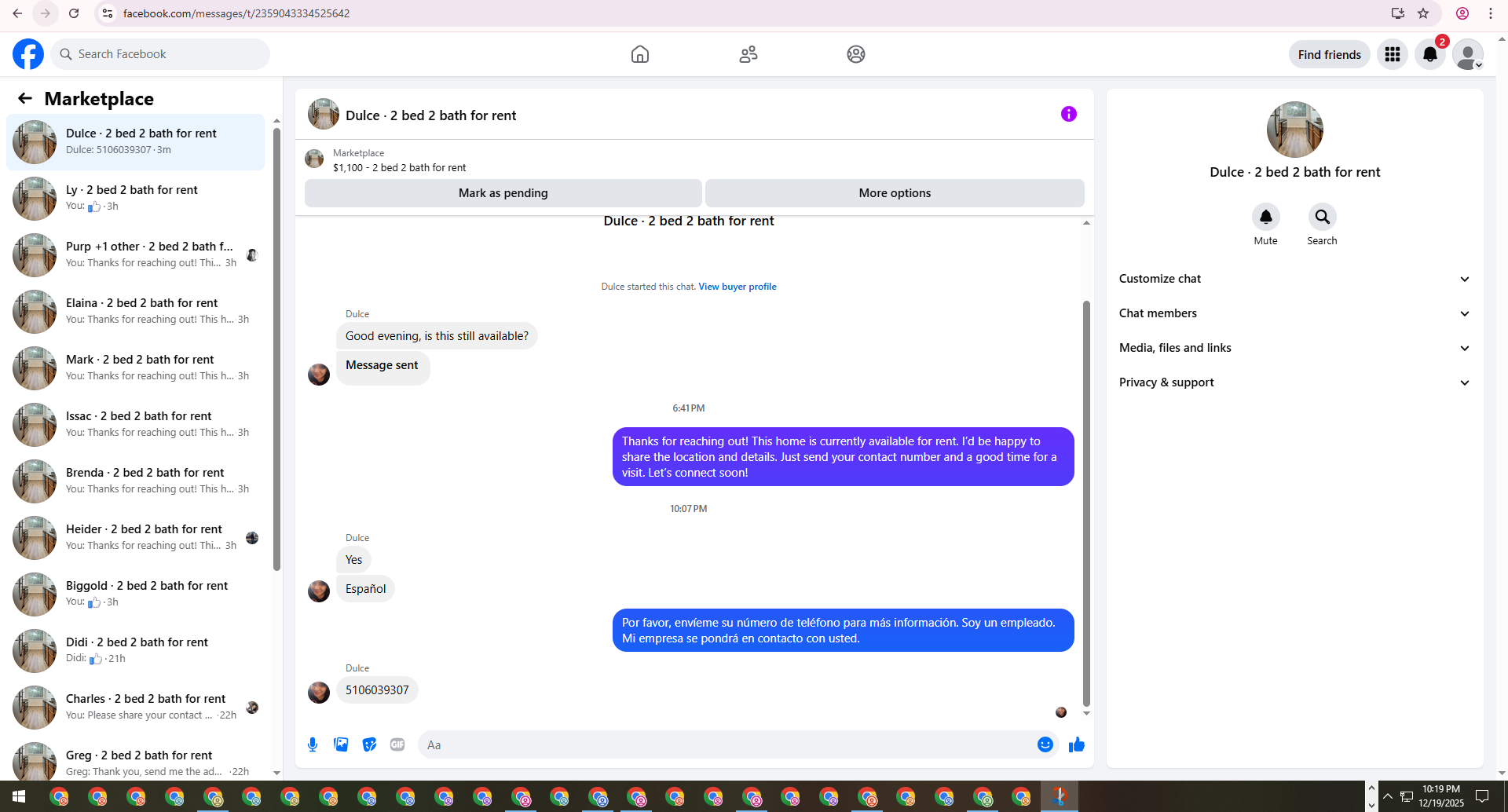
Task: Expand Chat members section
Action: pyautogui.click(x=1294, y=313)
